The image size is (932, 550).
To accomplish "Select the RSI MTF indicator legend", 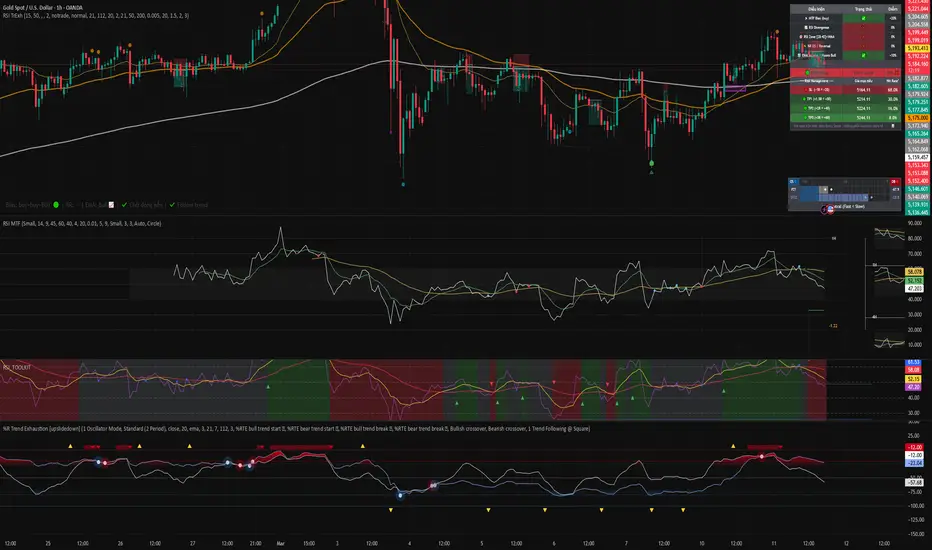I will click(82, 224).
